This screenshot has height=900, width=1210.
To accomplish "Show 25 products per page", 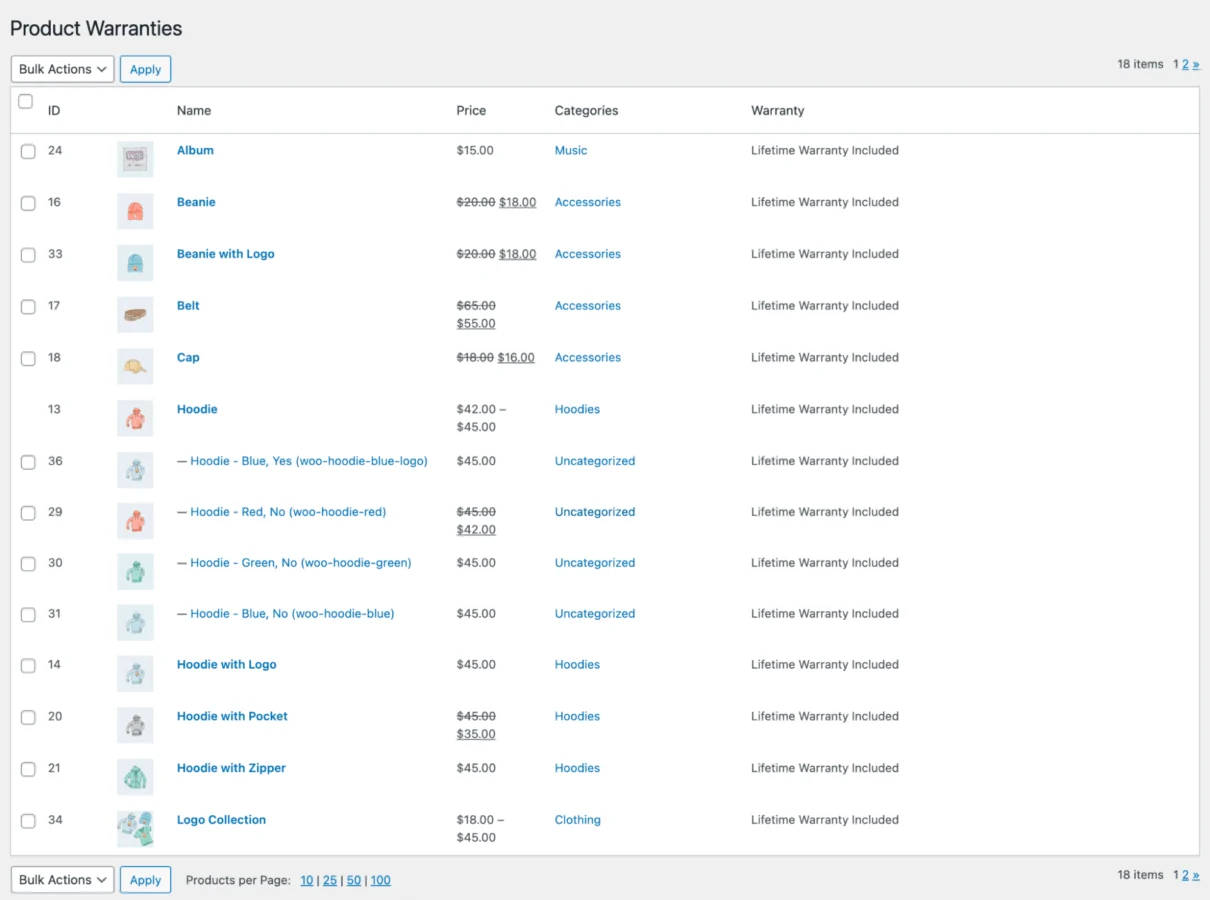I will [330, 881].
